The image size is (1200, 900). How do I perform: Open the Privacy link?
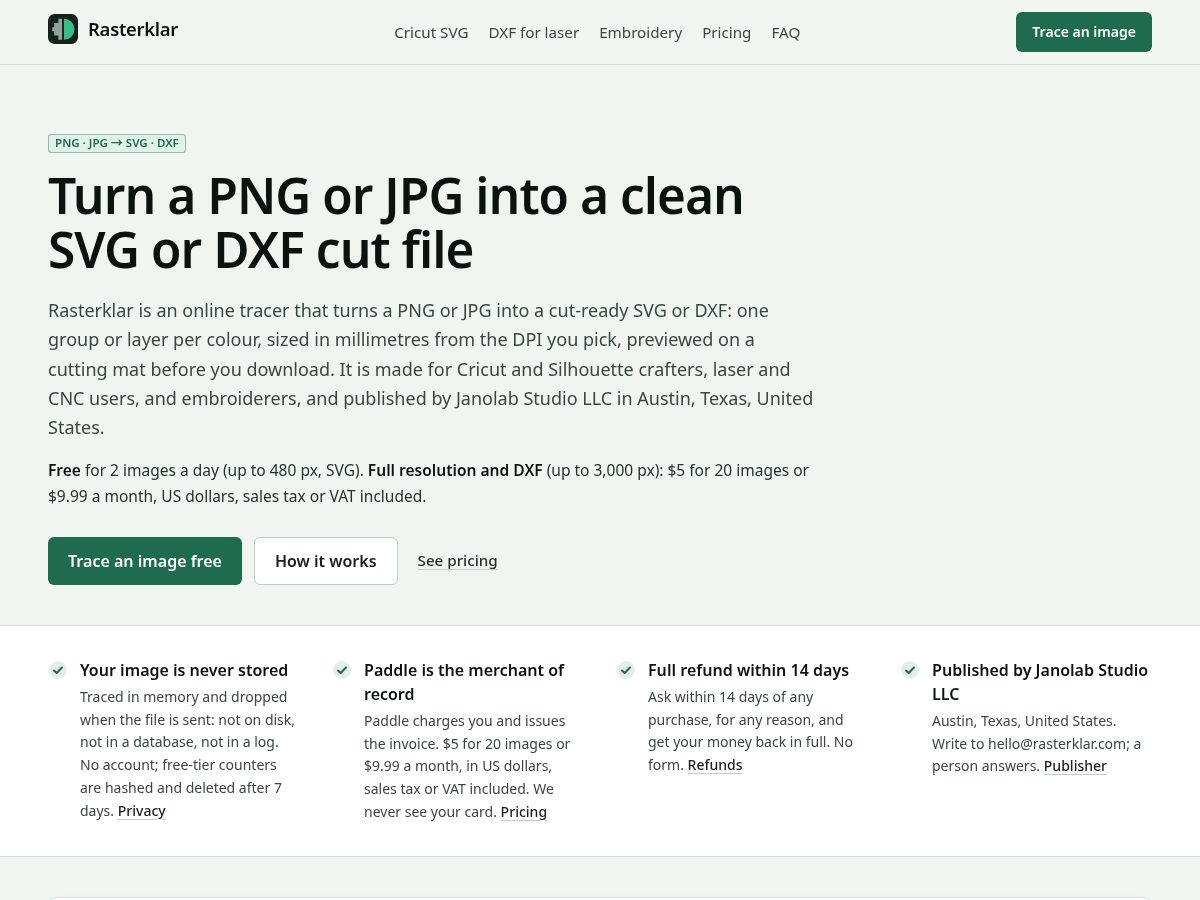point(142,811)
